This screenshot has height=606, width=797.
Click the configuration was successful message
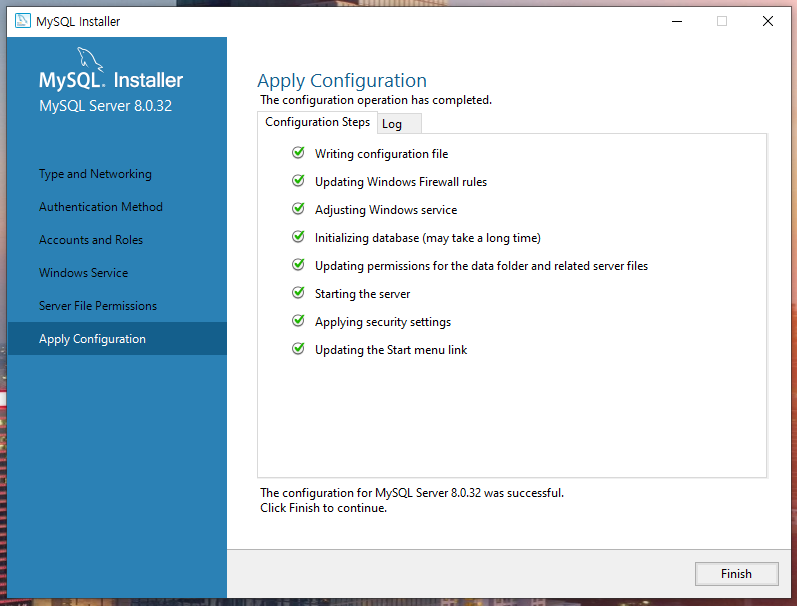point(412,493)
